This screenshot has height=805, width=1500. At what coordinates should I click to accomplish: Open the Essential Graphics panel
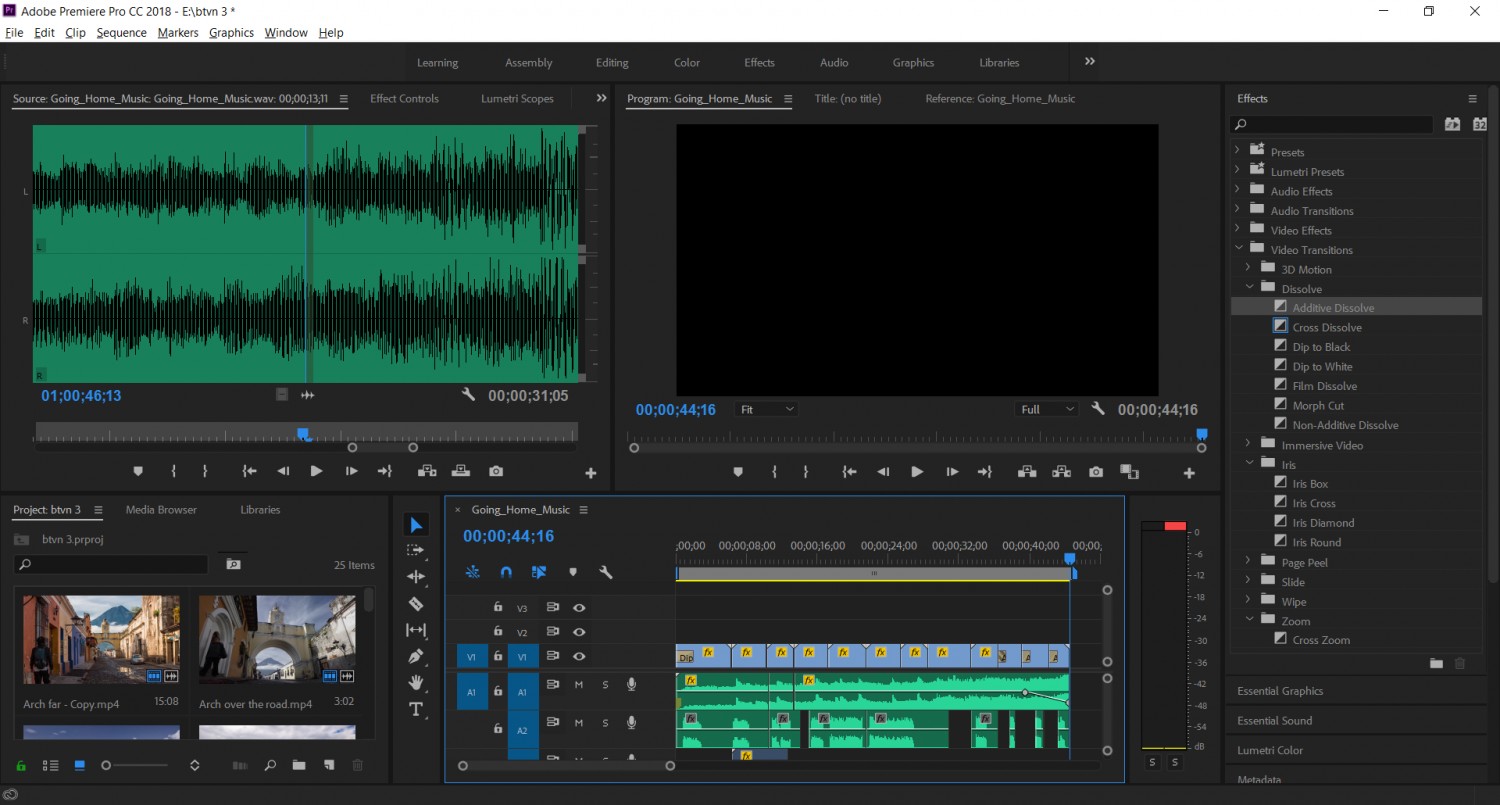(1280, 691)
